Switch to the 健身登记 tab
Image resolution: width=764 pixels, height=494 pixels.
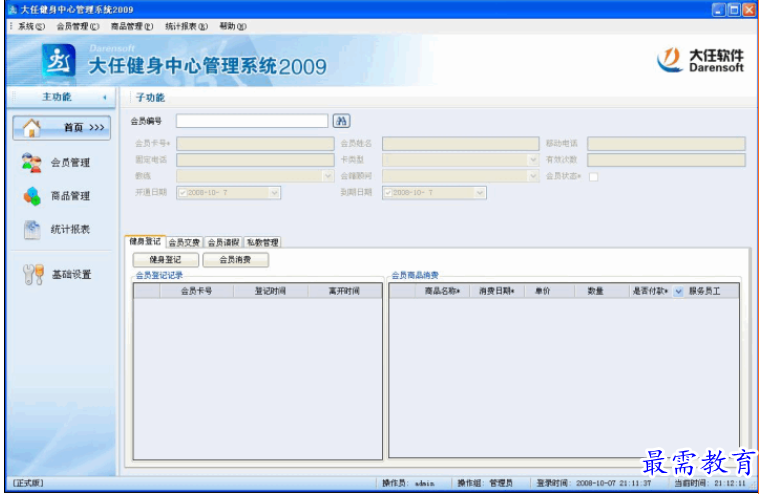[145, 241]
